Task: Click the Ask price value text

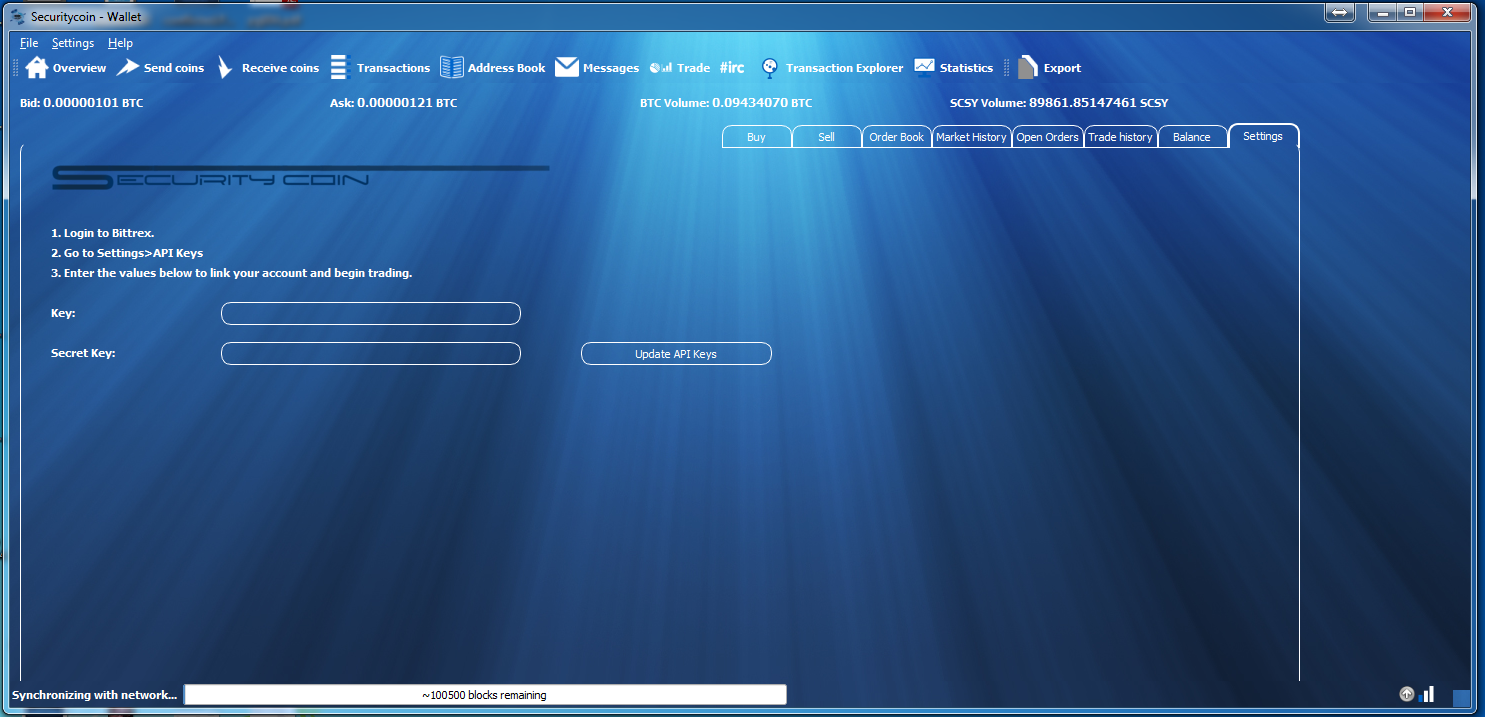Action: [407, 102]
